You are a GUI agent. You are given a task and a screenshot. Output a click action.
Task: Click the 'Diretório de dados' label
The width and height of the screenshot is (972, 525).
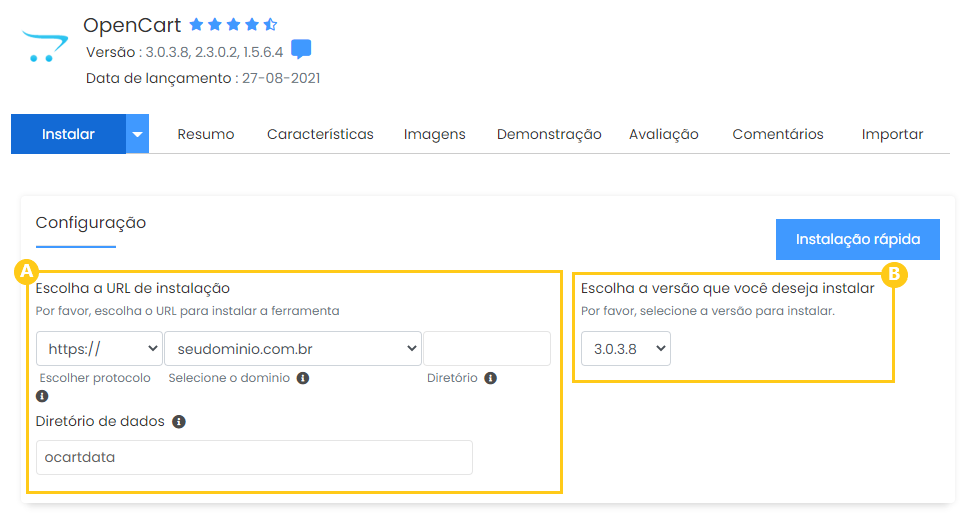100,421
